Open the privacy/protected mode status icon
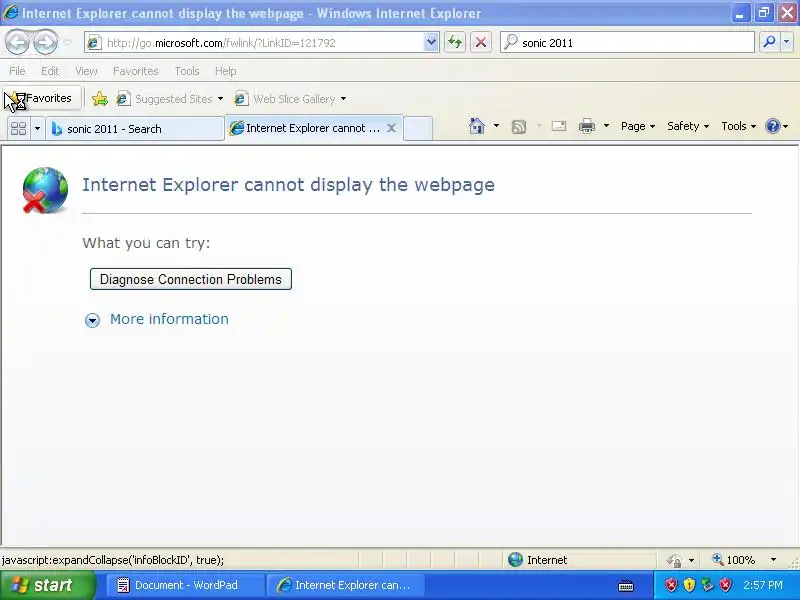Image resolution: width=800 pixels, height=600 pixels. (x=674, y=560)
